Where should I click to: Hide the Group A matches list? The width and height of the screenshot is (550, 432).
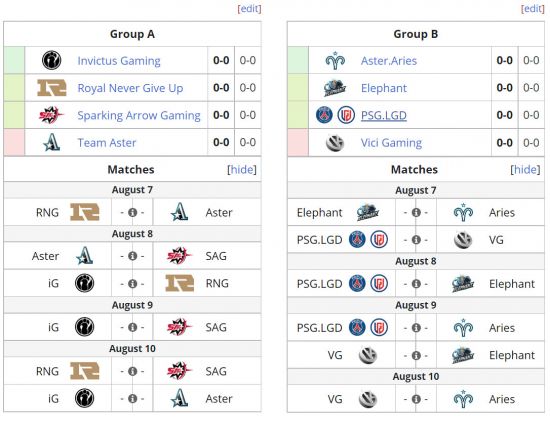(x=242, y=170)
